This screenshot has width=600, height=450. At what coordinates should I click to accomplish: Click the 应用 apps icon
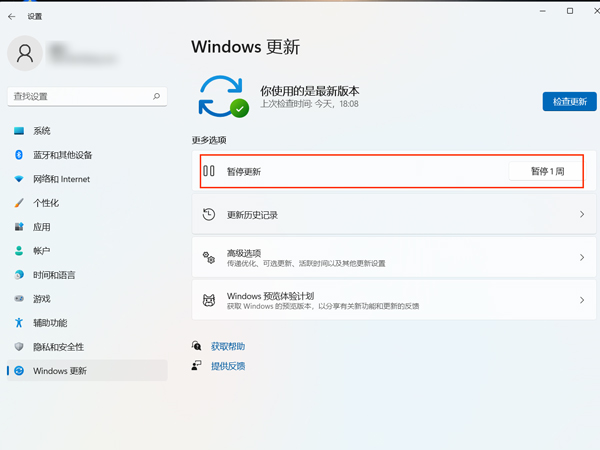[19, 227]
